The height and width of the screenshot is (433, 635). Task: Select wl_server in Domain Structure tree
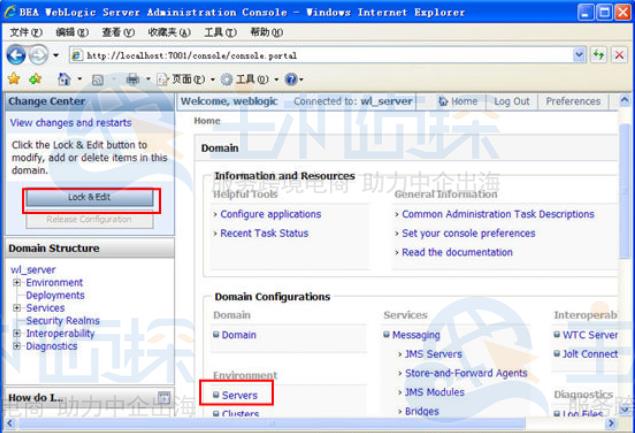point(33,270)
